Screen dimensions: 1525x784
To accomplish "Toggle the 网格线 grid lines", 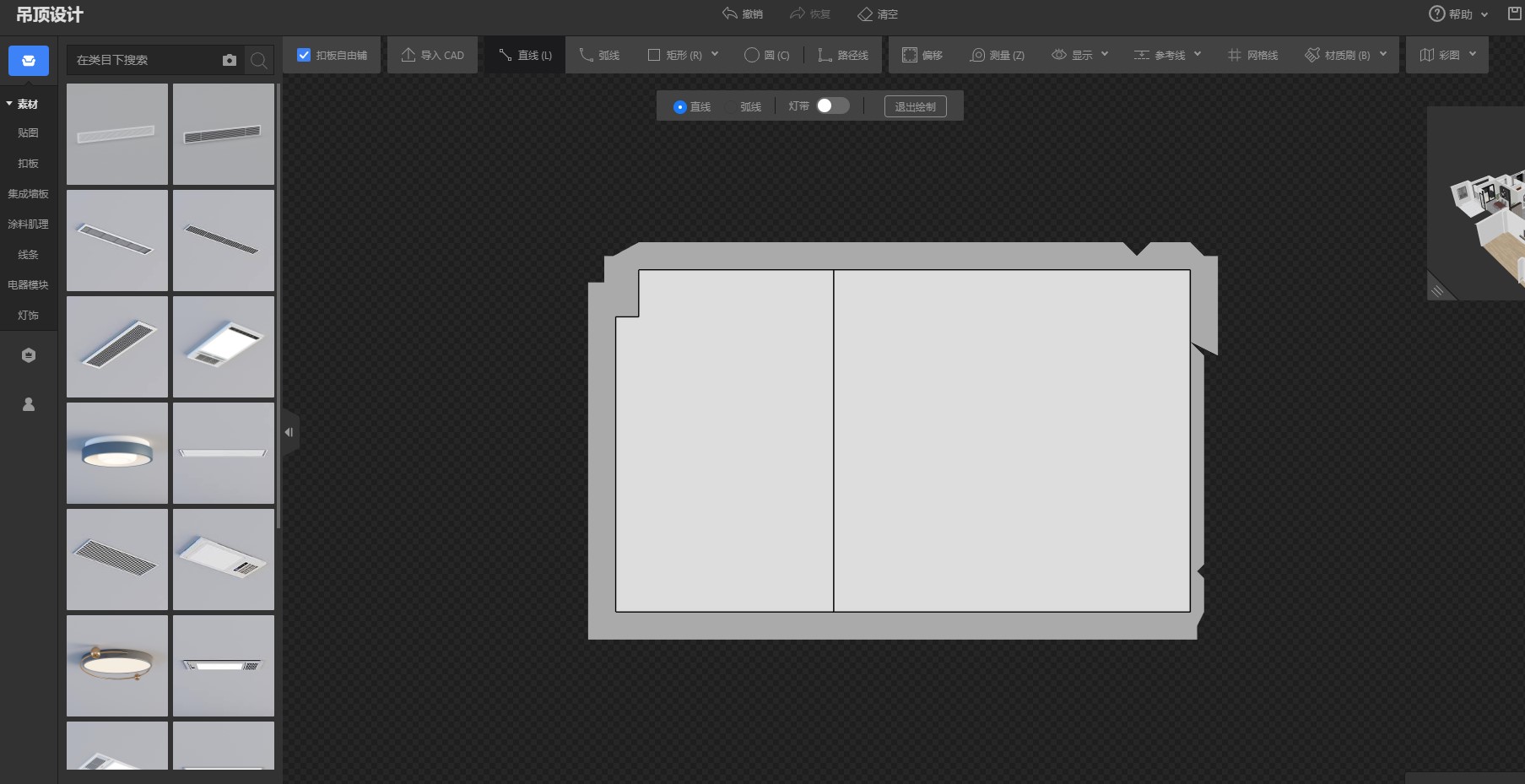I will [1252, 55].
